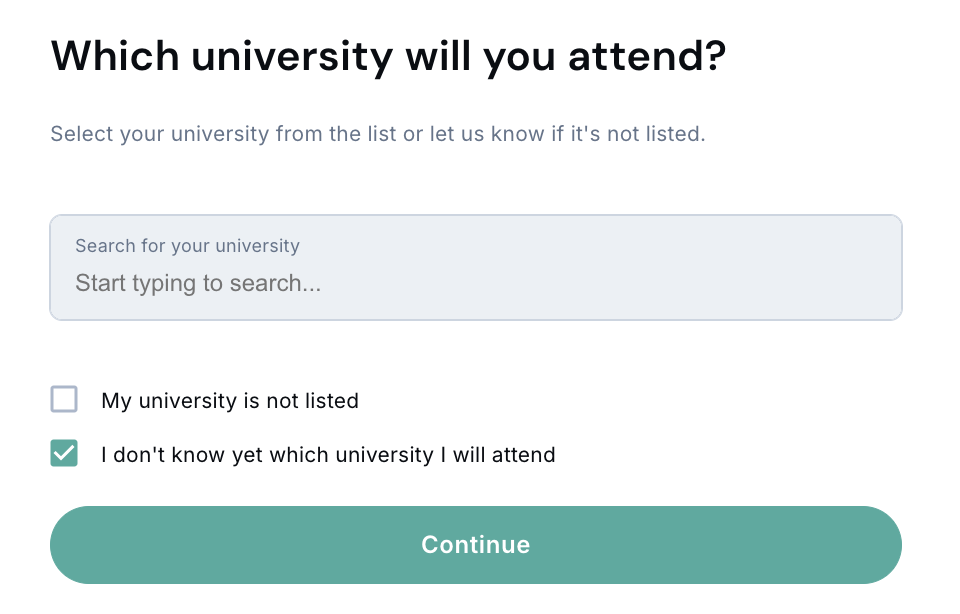The width and height of the screenshot is (960, 614).
Task: Click the 'Which university will you attend?' heading
Action: pyautogui.click(x=388, y=57)
